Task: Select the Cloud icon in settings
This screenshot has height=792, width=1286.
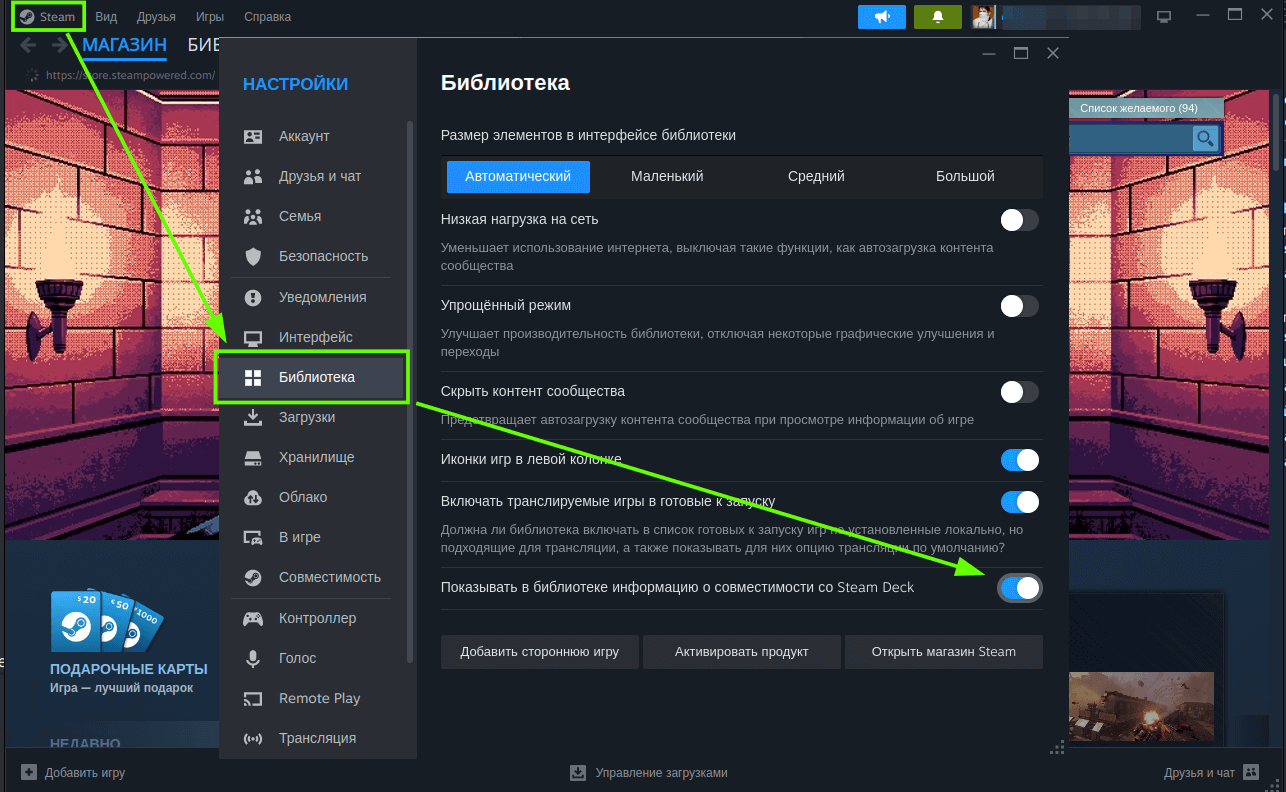Action: point(253,497)
